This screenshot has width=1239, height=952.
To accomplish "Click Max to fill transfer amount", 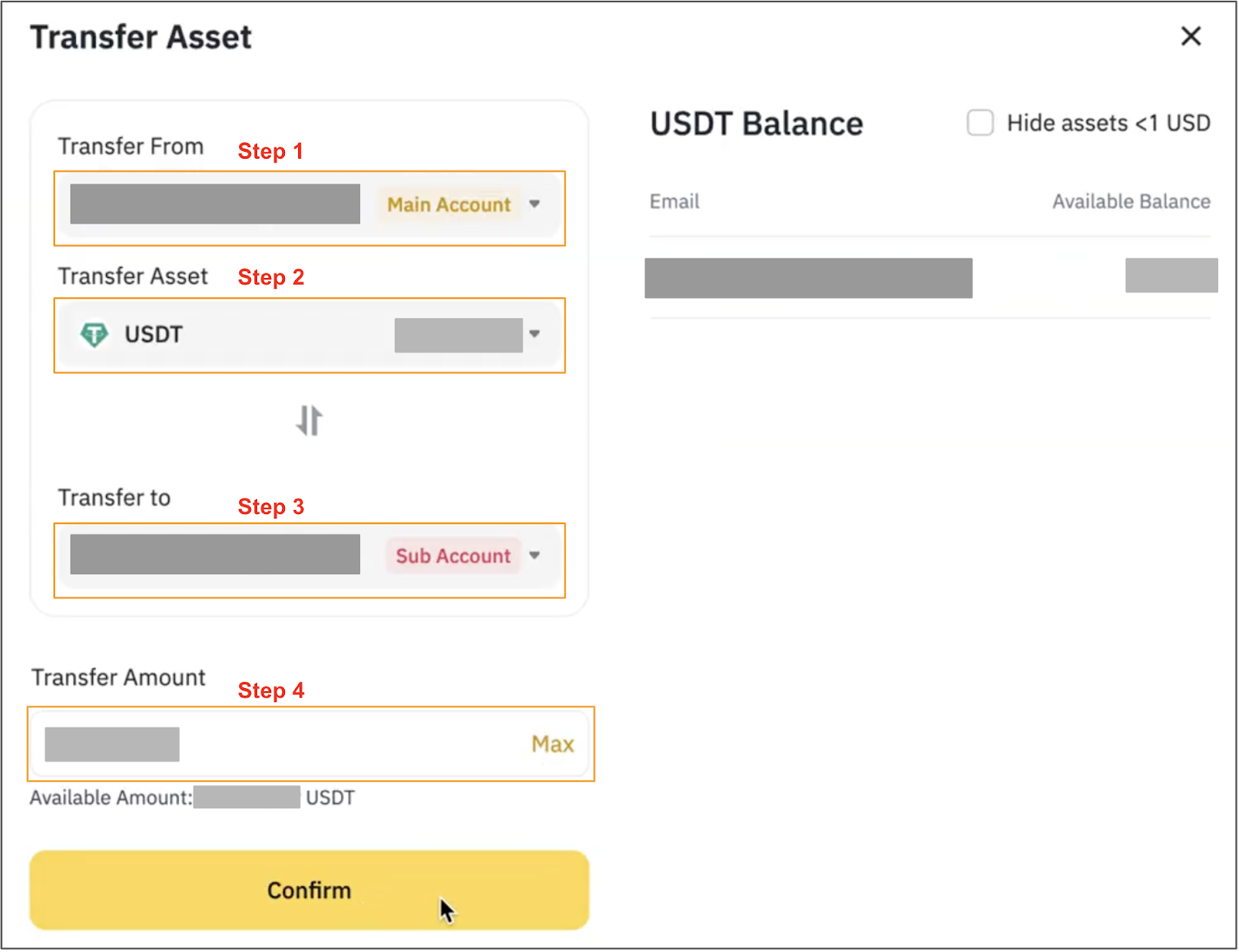I will coord(552,745).
